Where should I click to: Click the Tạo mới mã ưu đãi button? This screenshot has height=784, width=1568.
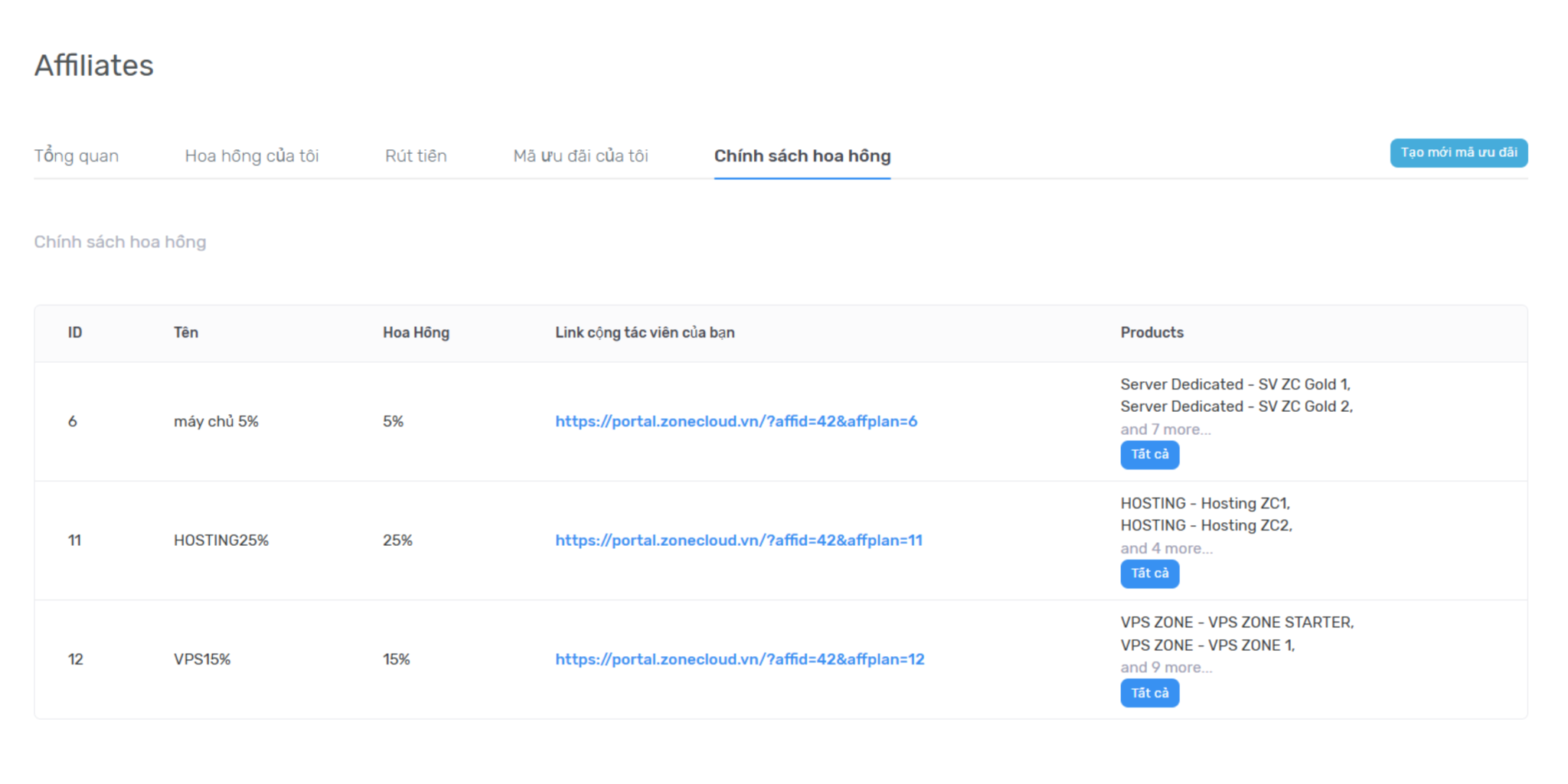click(x=1459, y=152)
